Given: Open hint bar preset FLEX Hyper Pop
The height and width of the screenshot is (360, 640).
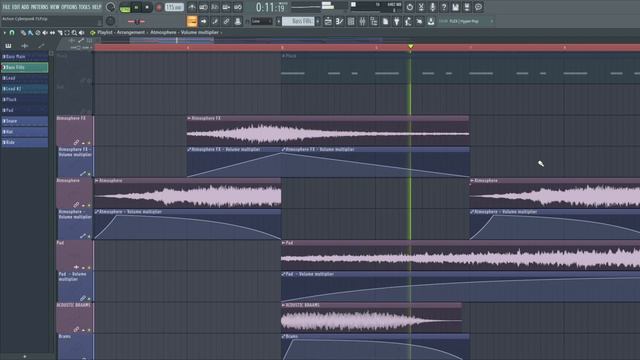Looking at the screenshot, I should pos(467,21).
